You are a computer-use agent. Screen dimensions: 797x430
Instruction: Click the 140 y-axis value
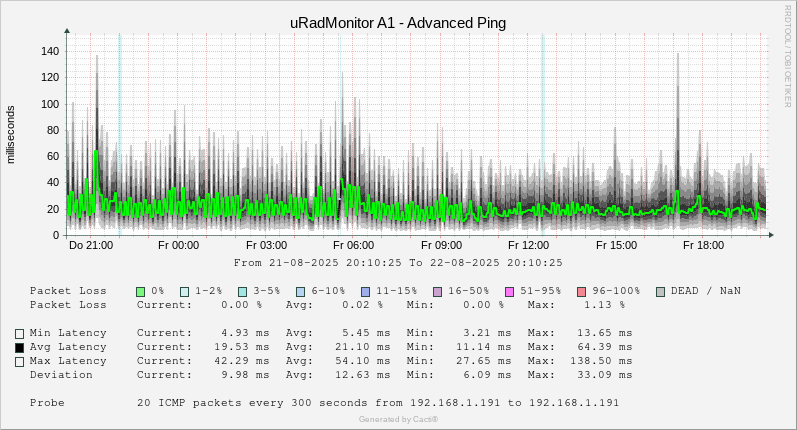point(50,51)
